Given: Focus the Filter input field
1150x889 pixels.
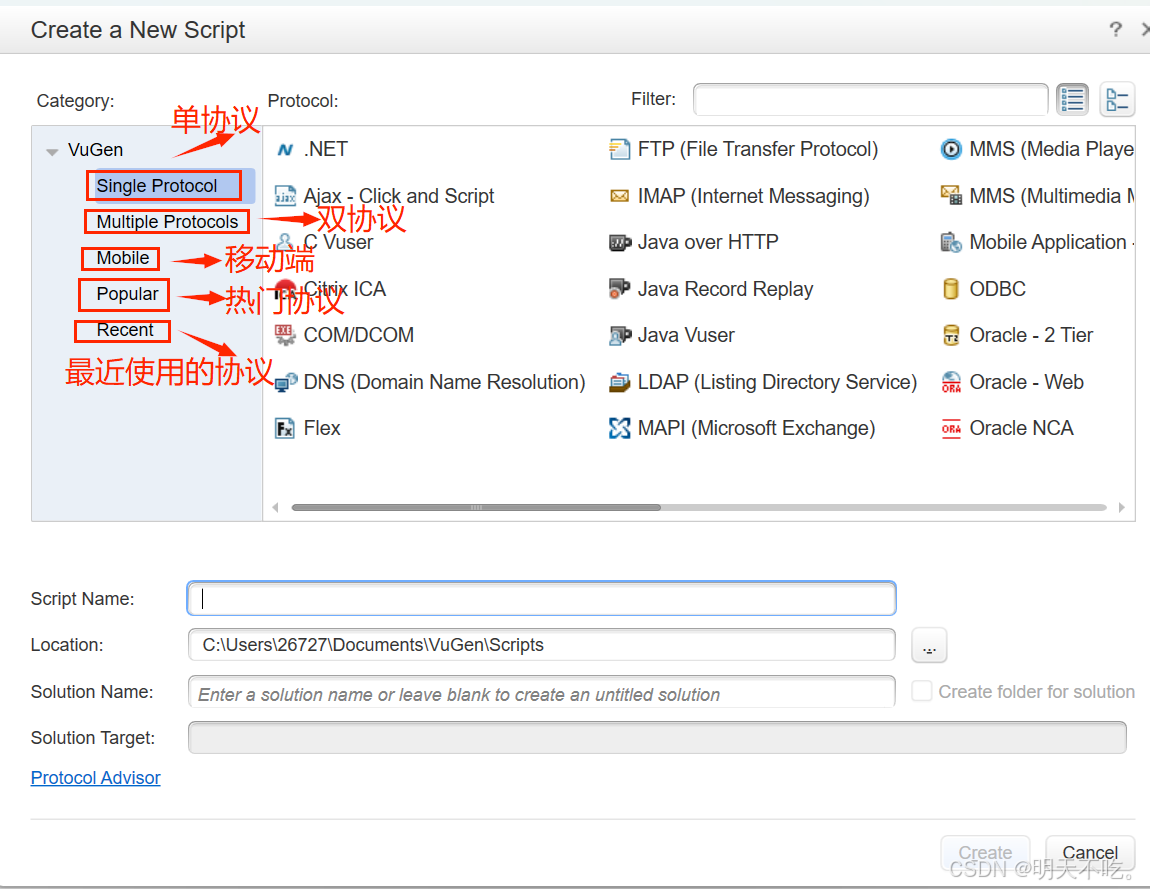Looking at the screenshot, I should tap(870, 100).
